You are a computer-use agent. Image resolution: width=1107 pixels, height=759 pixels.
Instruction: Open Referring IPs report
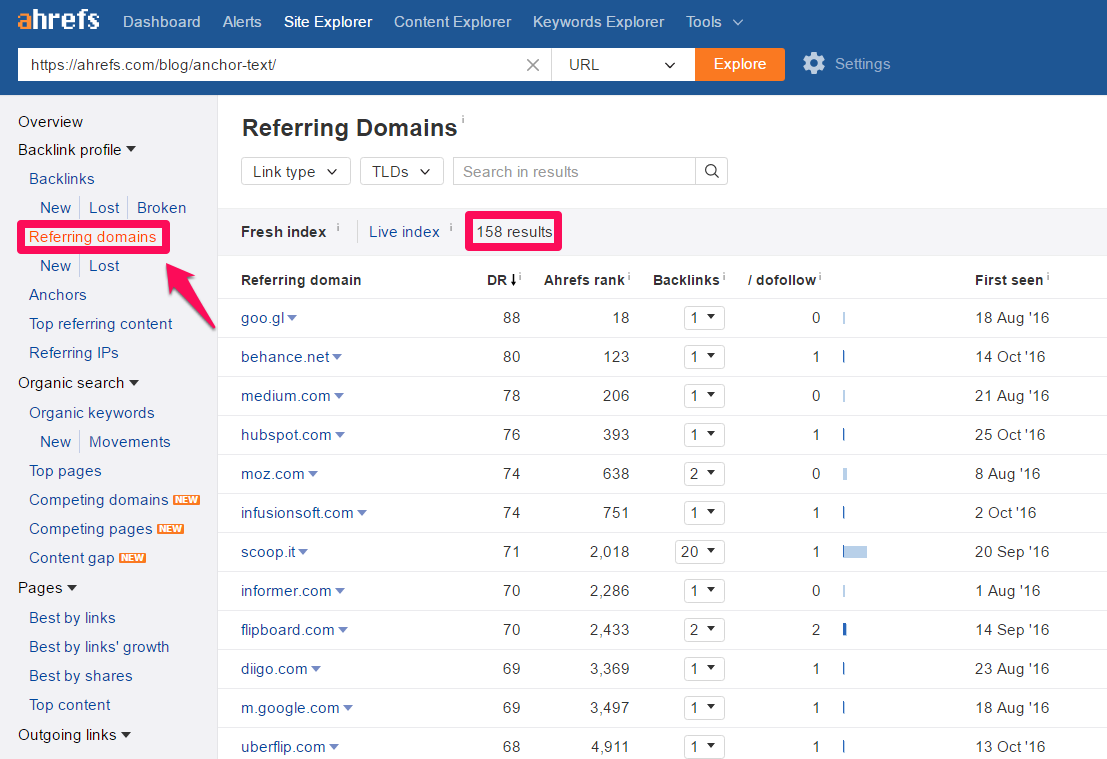(73, 352)
